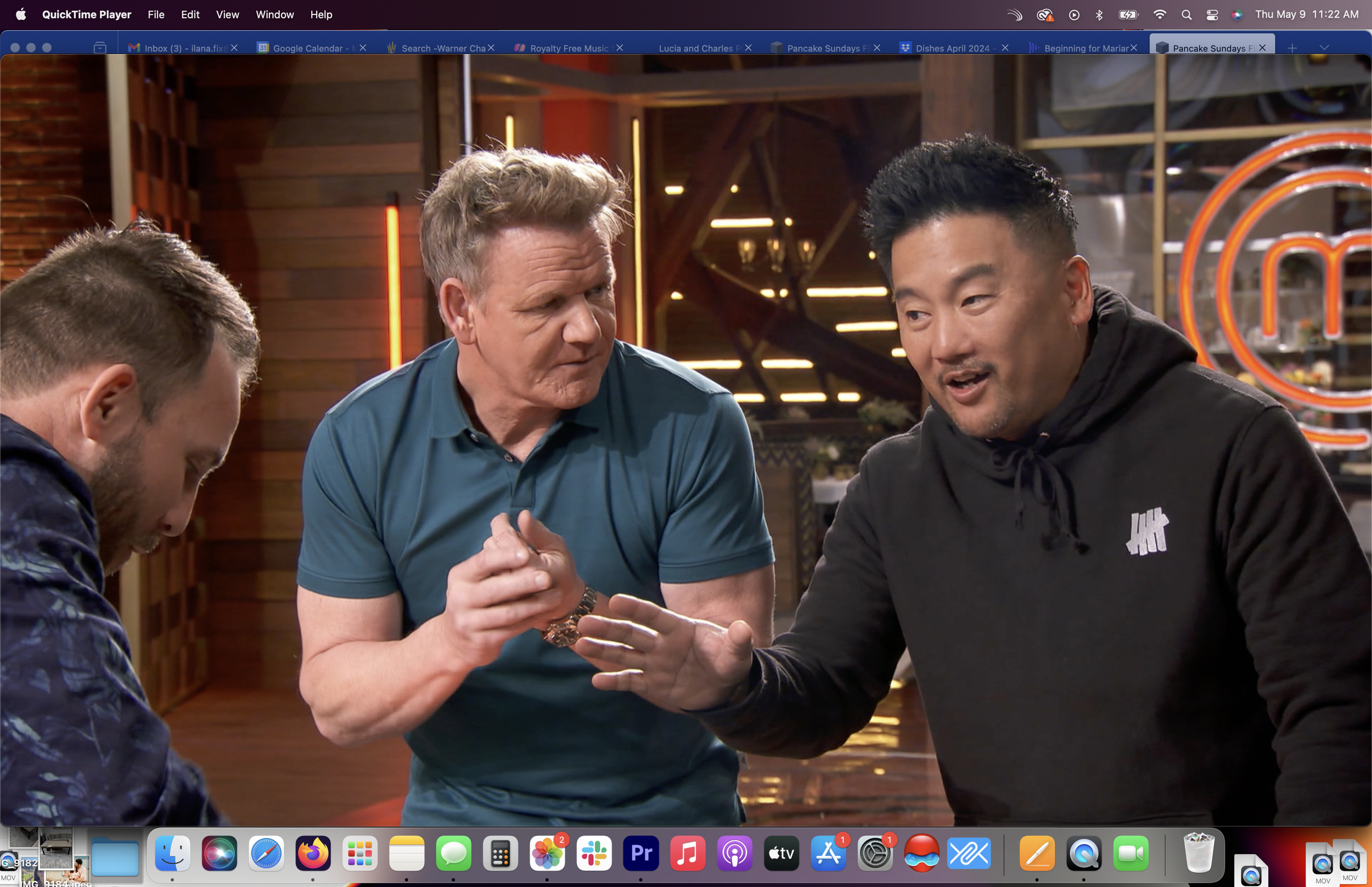Open the tab group sidebar icon
Viewport: 1372px width, 887px height.
click(x=99, y=48)
